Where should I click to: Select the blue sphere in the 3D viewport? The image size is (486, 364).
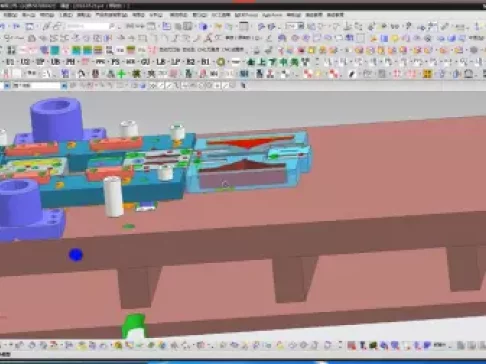[76, 255]
